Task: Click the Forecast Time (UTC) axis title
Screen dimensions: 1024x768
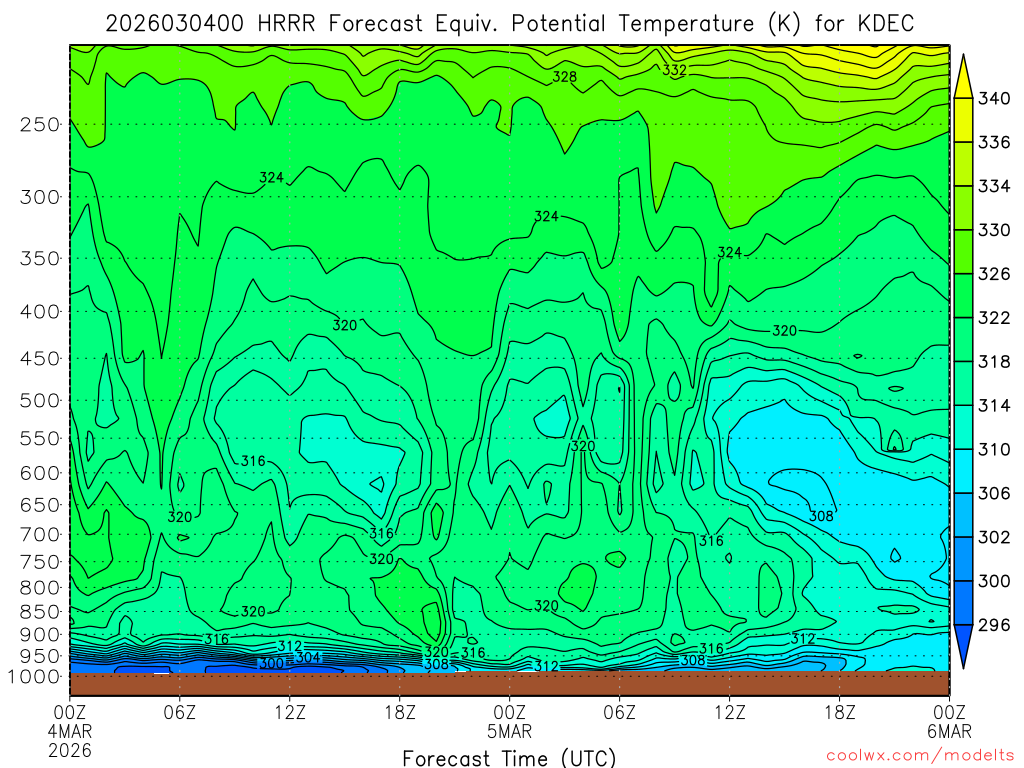Action: [509, 758]
